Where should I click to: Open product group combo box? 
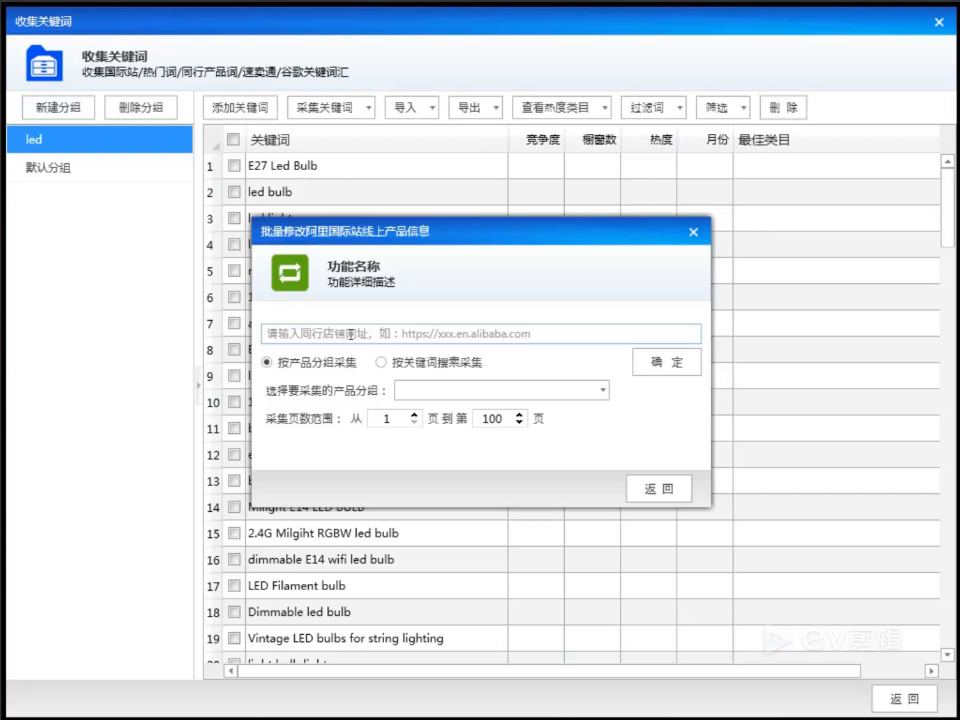tap(501, 391)
